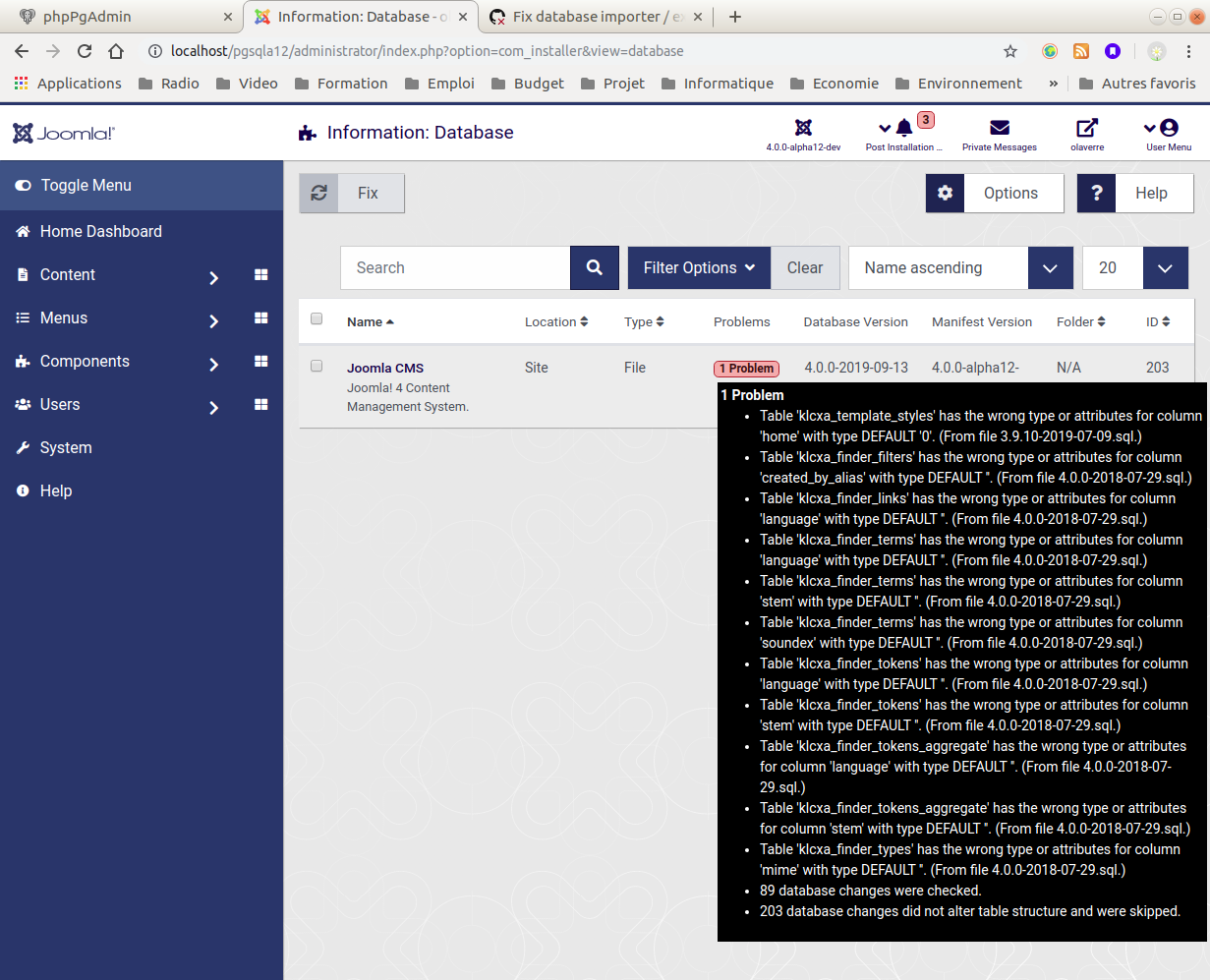Check the Joomla CMS row checkbox

317,366
